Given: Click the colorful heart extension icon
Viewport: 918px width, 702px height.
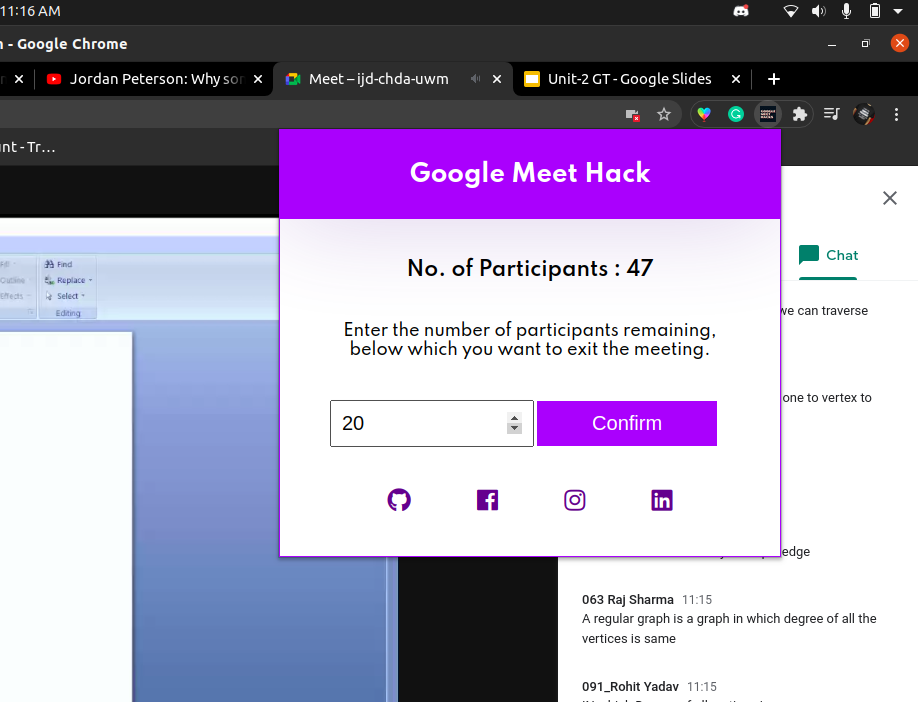Looking at the screenshot, I should click(704, 114).
